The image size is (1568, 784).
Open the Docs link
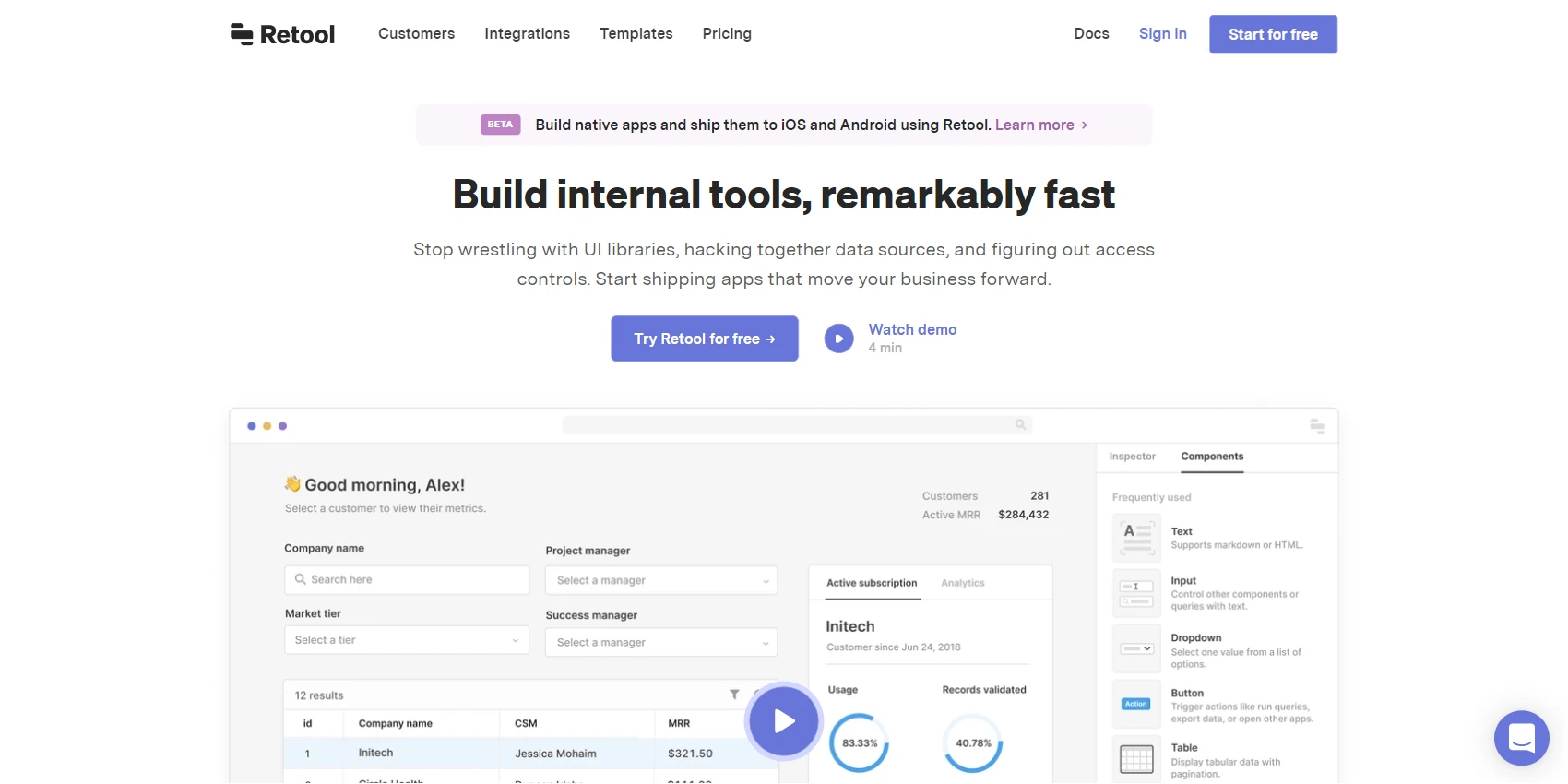click(x=1091, y=33)
